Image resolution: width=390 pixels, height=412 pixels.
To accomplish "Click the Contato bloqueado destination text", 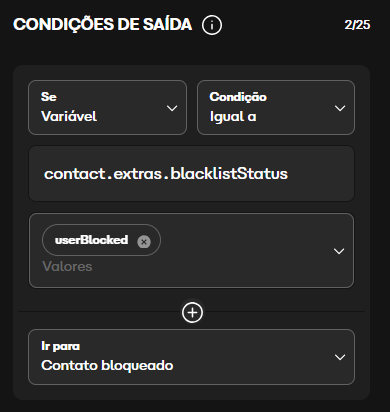I will tap(107, 366).
